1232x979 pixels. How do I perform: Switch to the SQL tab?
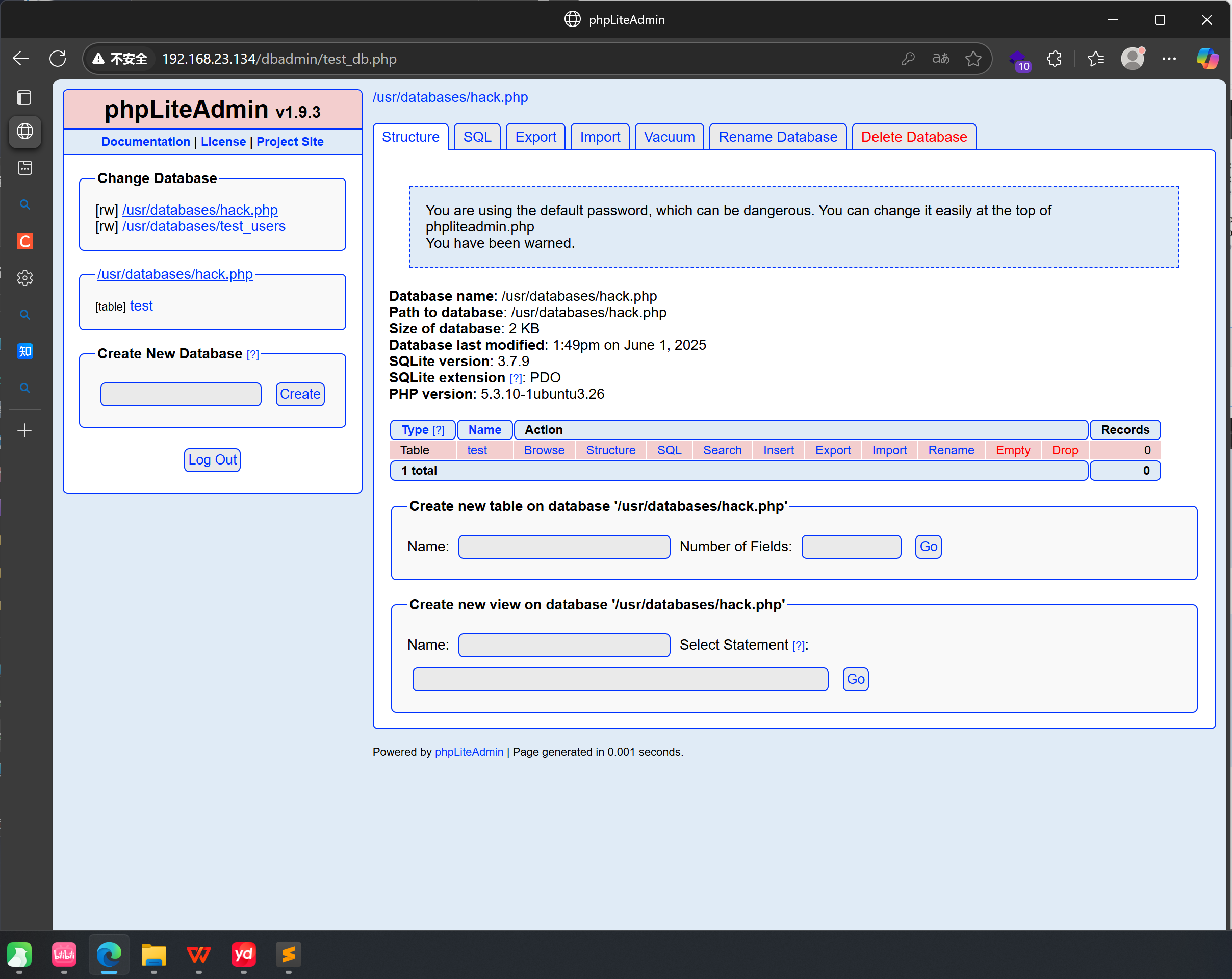[477, 137]
